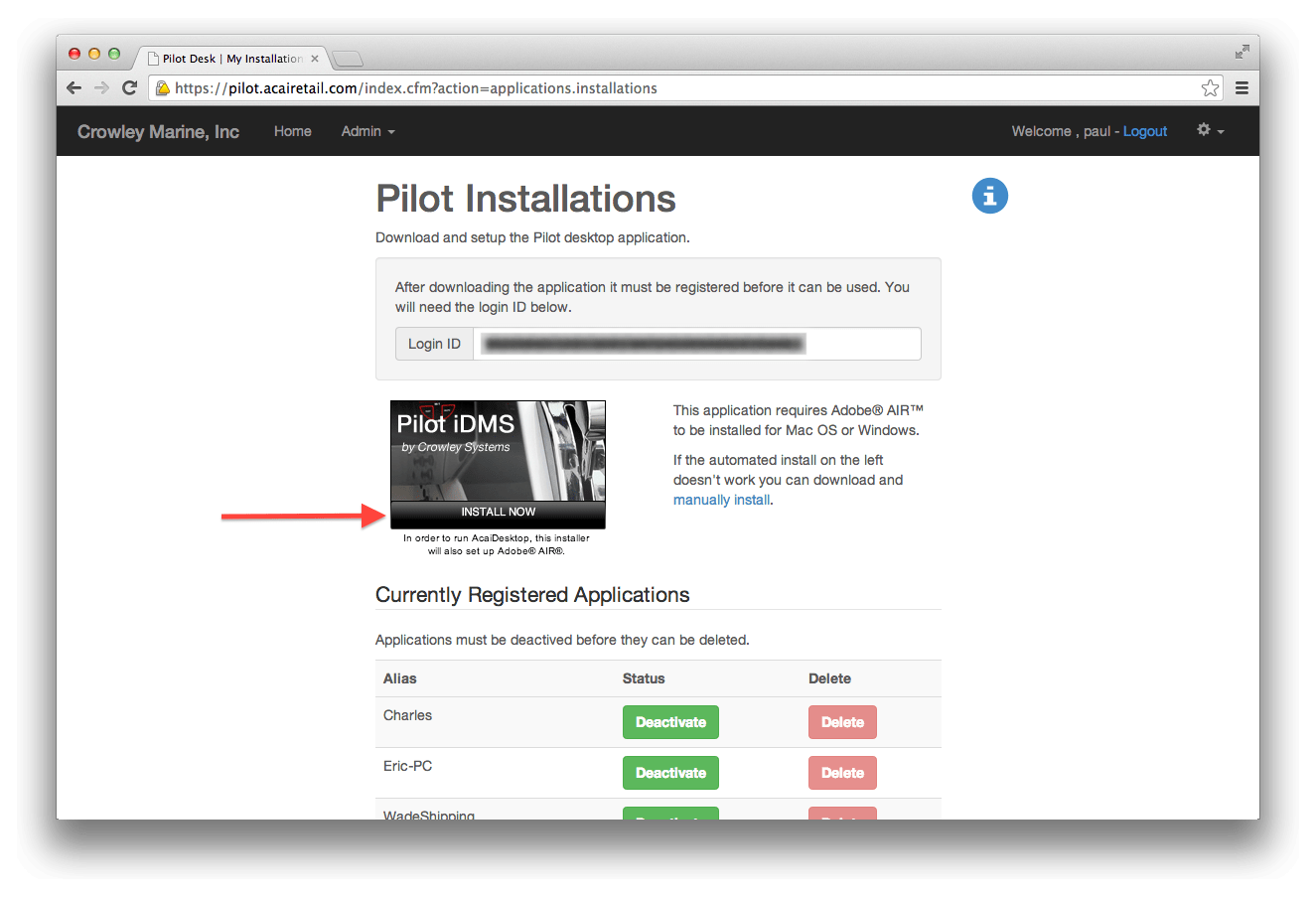
Task: Click the padlock icon in the address bar
Action: coord(162,87)
